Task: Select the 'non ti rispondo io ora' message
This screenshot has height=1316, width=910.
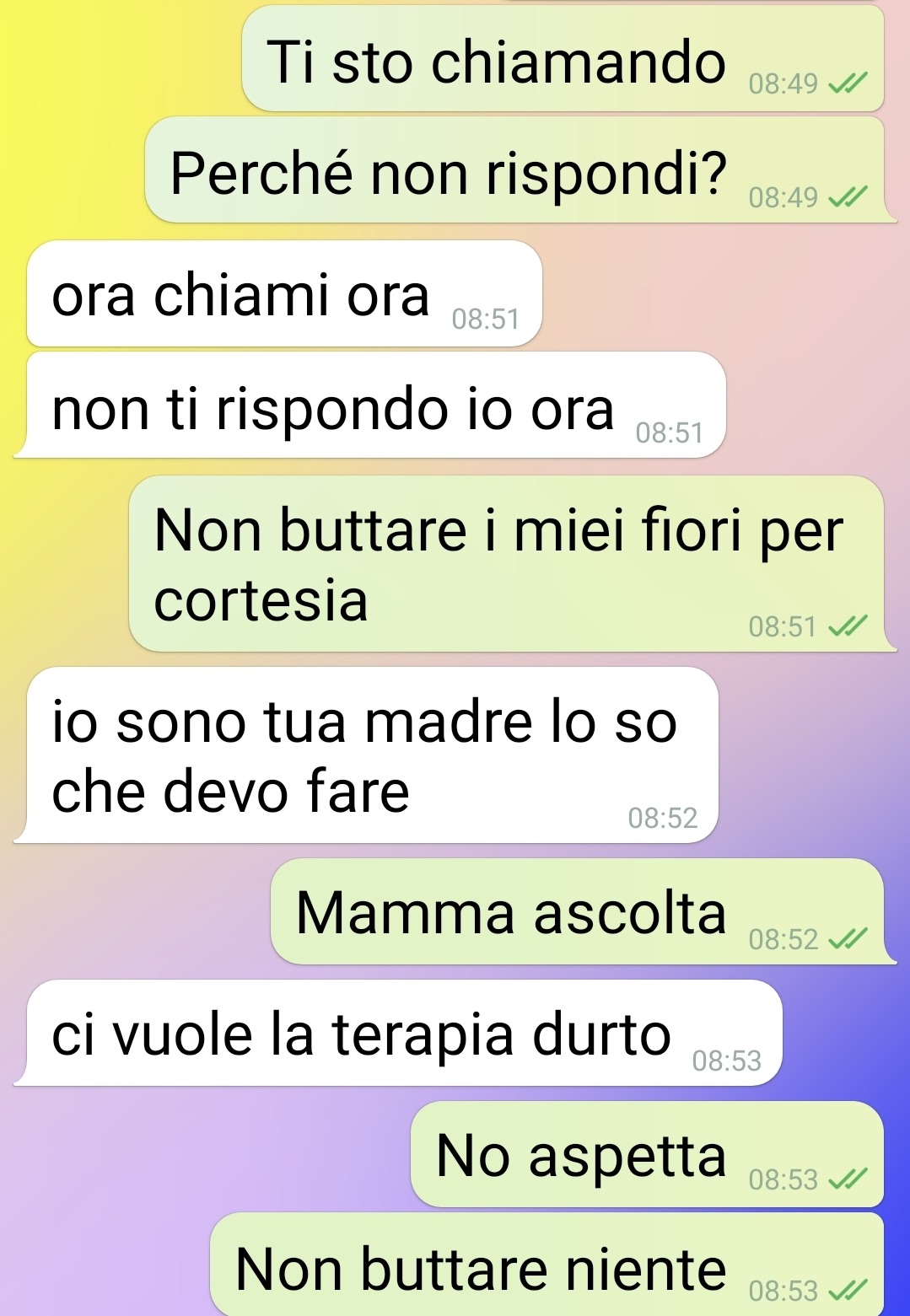Action: pyautogui.click(x=371, y=405)
